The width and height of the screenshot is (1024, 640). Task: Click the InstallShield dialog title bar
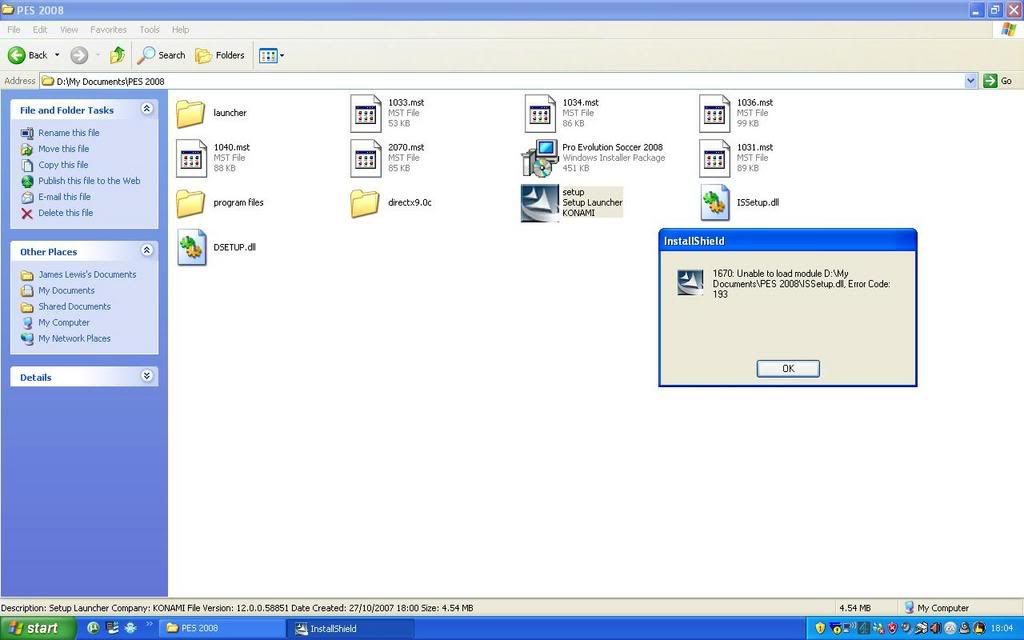coord(788,241)
